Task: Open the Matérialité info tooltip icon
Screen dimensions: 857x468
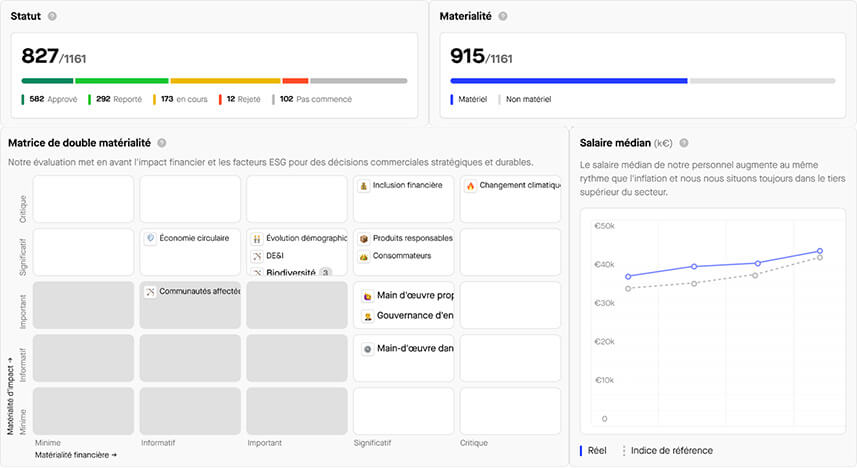Action: [x=503, y=17]
